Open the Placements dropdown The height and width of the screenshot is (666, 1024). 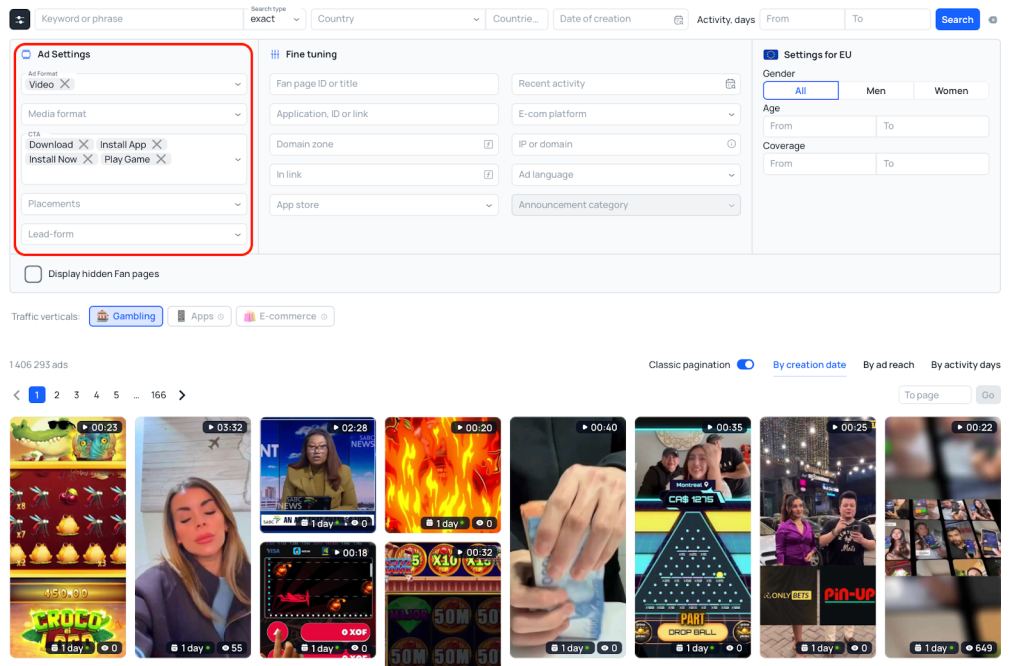(134, 204)
